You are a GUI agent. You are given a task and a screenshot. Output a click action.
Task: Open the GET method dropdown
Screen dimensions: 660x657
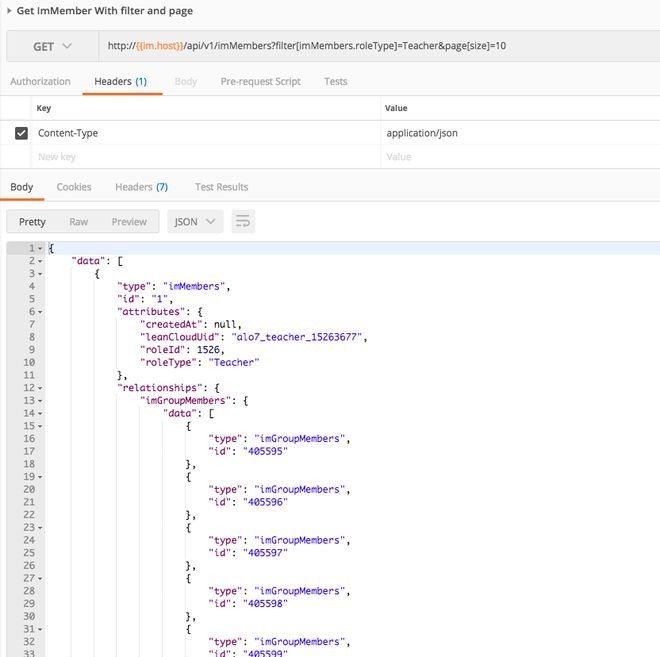click(x=53, y=46)
